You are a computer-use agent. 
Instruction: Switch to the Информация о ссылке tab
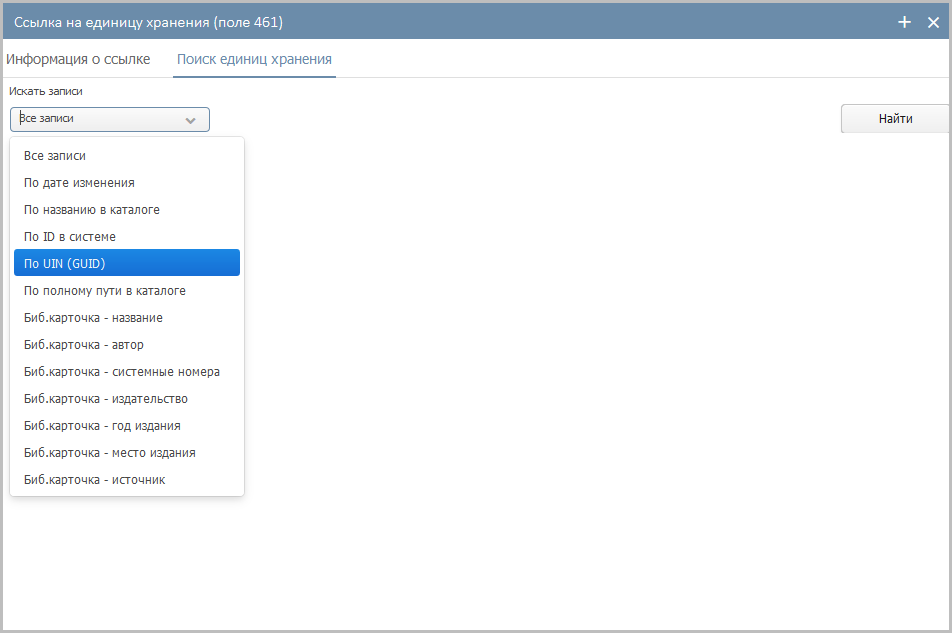pyautogui.click(x=78, y=59)
